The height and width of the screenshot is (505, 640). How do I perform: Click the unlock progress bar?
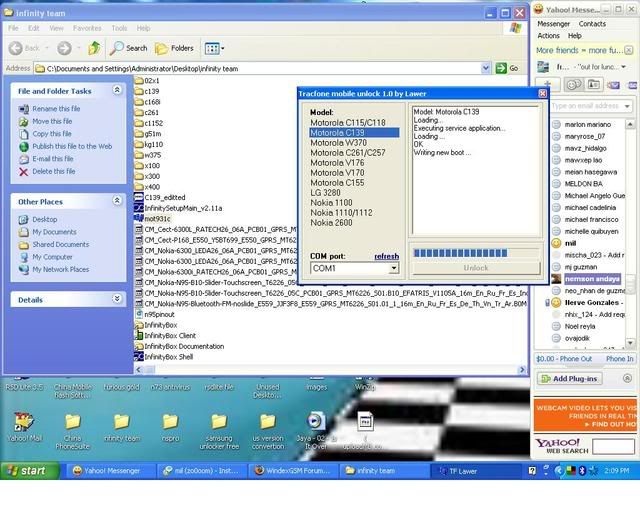pos(476,253)
